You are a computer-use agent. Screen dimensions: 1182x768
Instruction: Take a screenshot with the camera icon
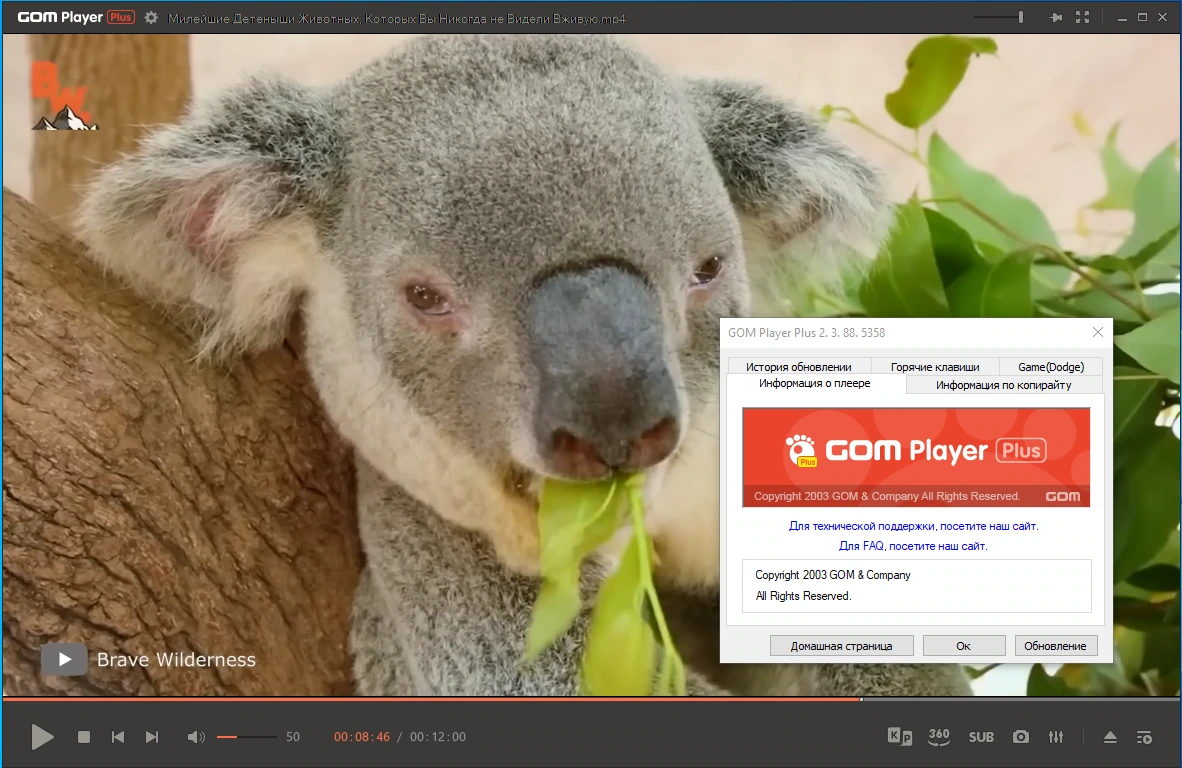(1020, 736)
